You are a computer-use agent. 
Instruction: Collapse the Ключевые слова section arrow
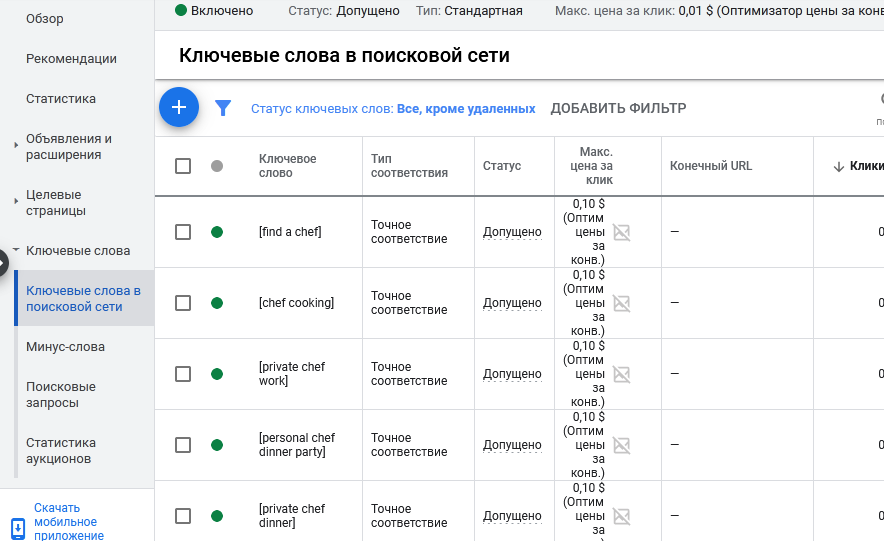pos(16,249)
